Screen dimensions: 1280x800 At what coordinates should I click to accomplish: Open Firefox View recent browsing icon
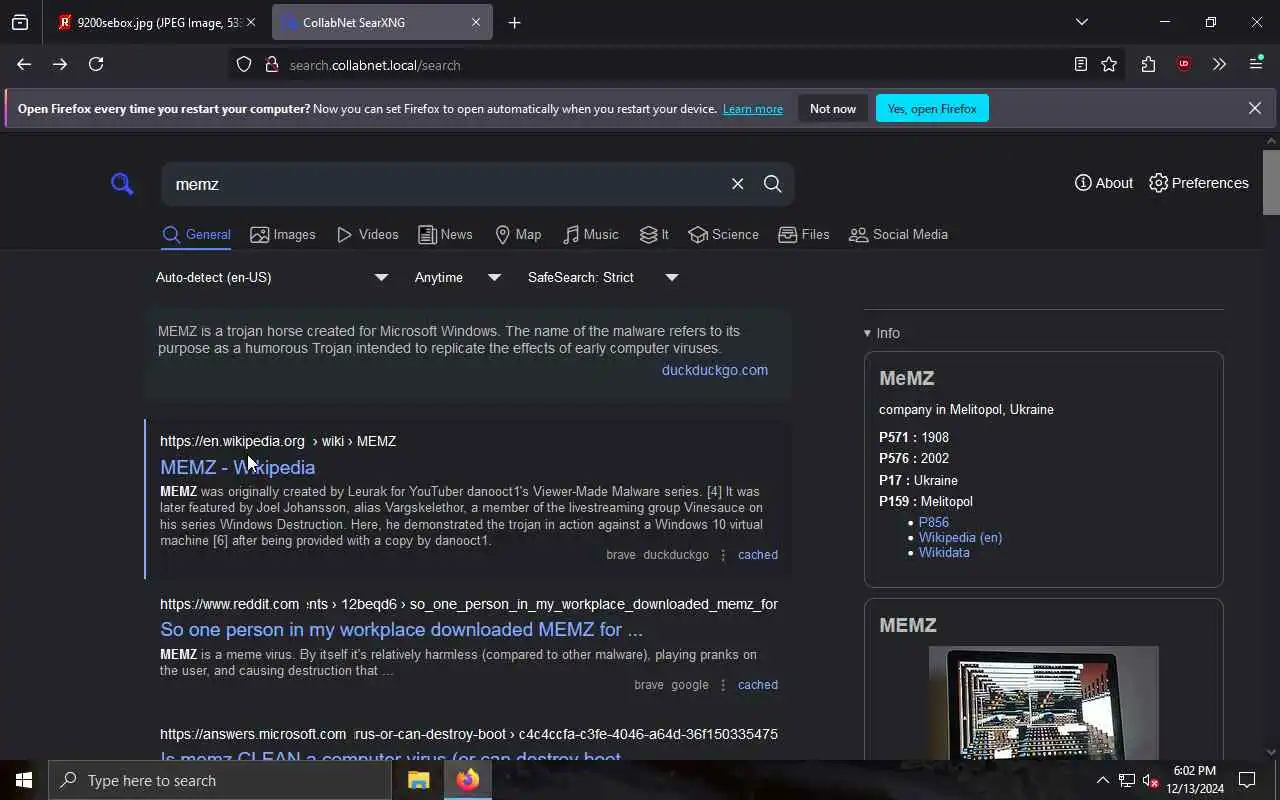(20, 22)
